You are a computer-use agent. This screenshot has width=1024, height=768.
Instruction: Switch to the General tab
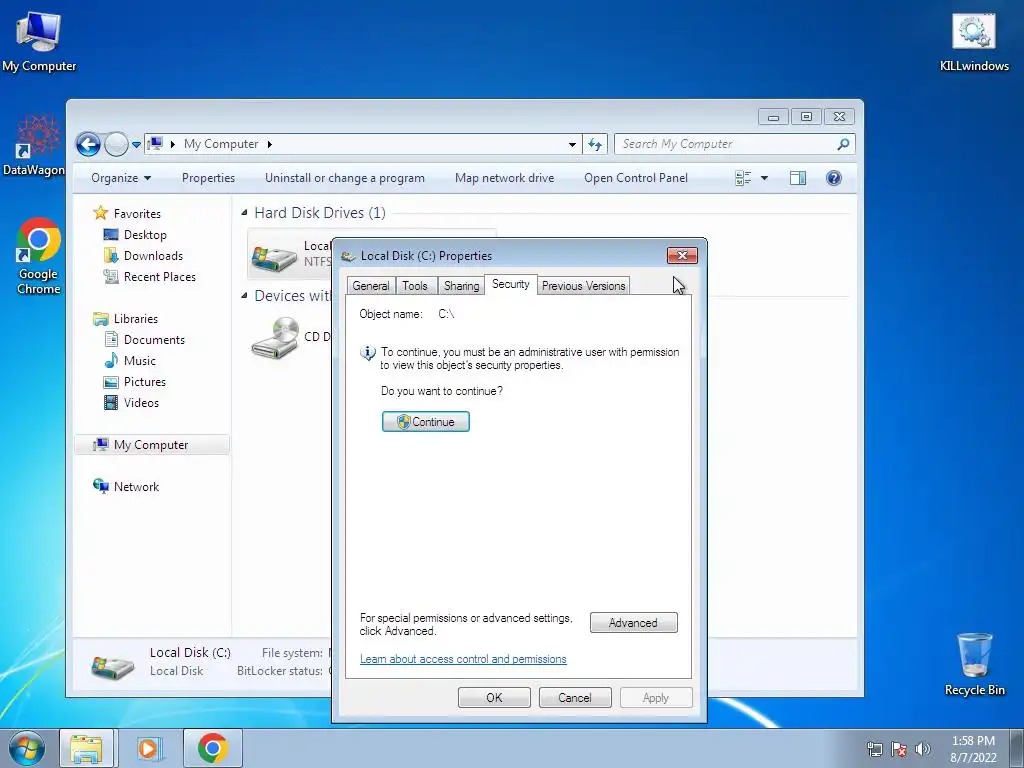371,285
